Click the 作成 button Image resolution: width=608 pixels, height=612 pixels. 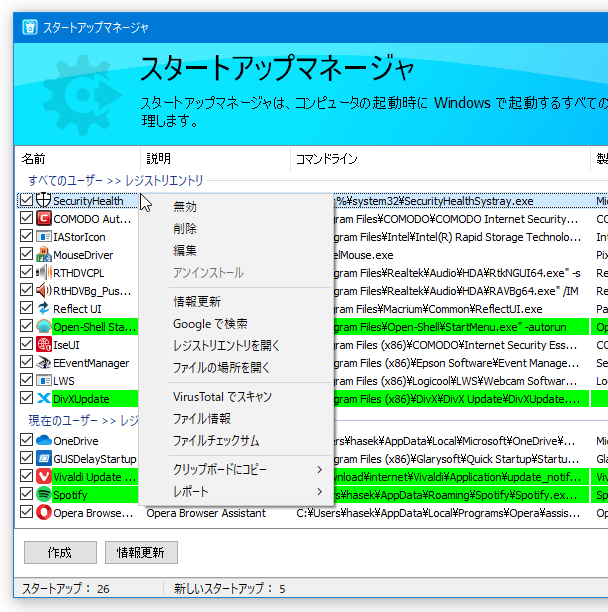[60, 552]
